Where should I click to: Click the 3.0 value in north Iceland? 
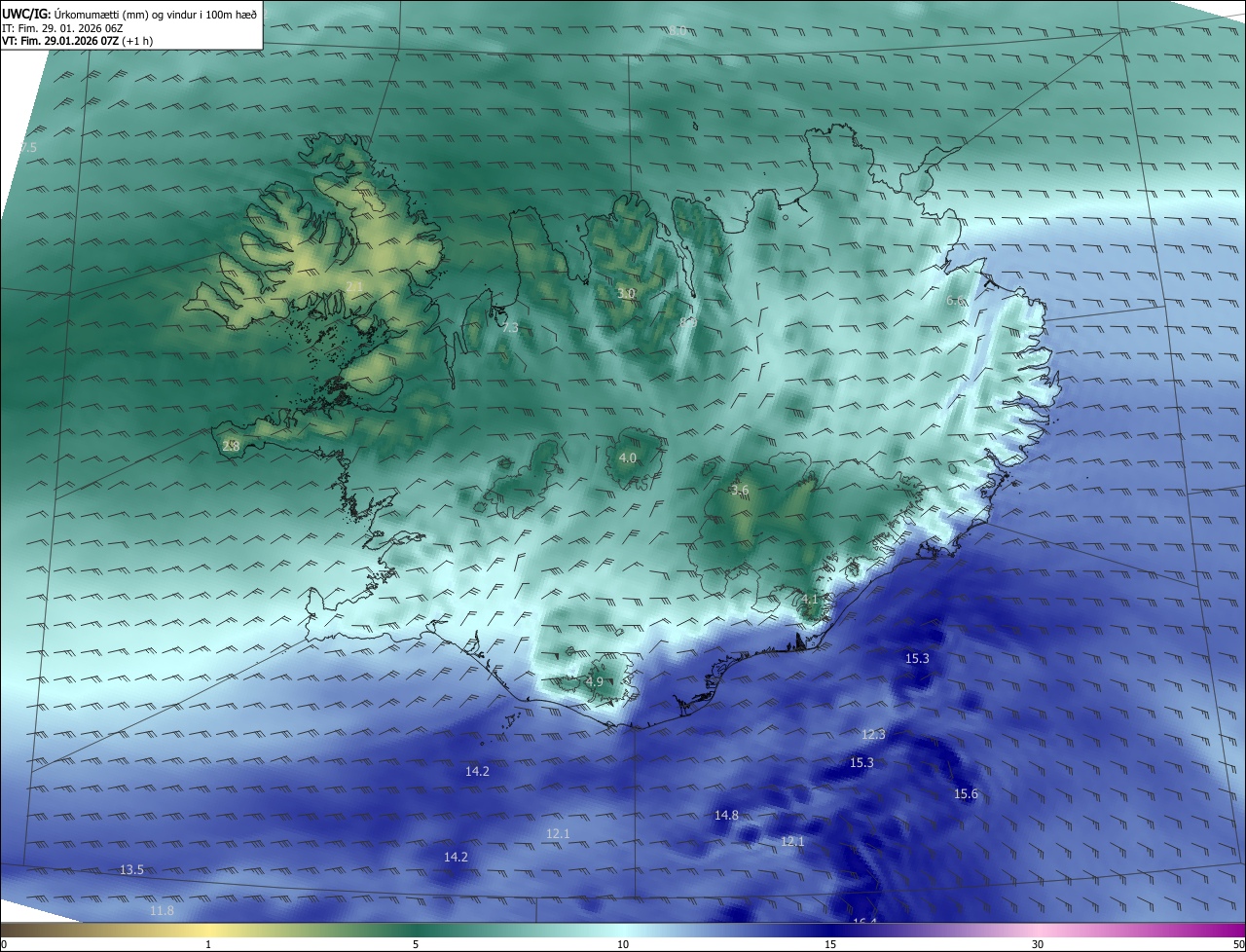coord(627,293)
